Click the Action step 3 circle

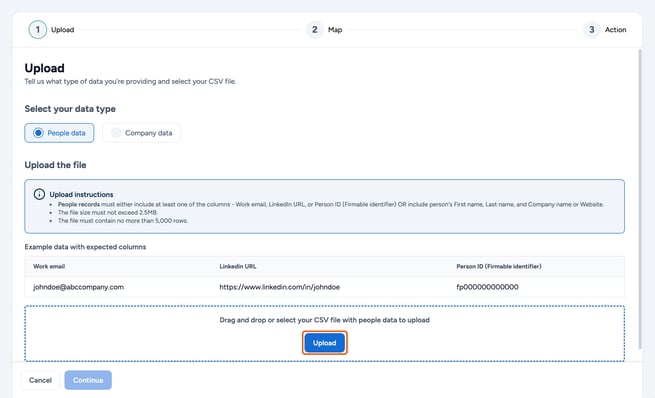point(592,30)
